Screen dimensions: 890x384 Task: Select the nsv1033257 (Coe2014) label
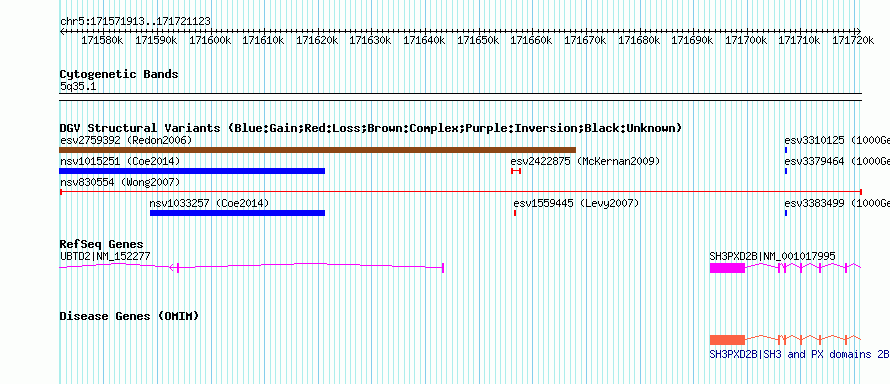point(209,203)
